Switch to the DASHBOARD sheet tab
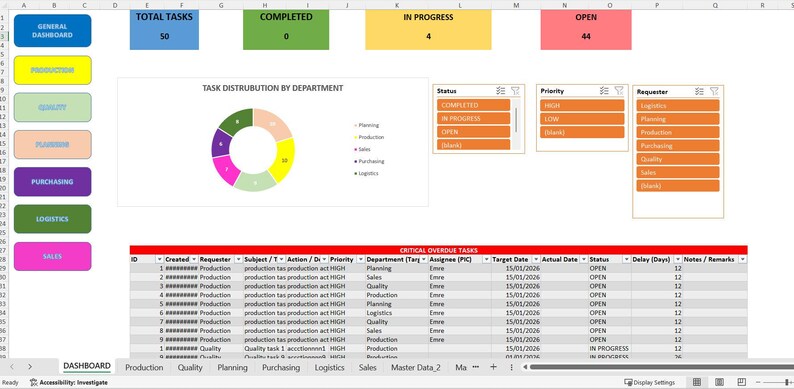 pyautogui.click(x=87, y=366)
